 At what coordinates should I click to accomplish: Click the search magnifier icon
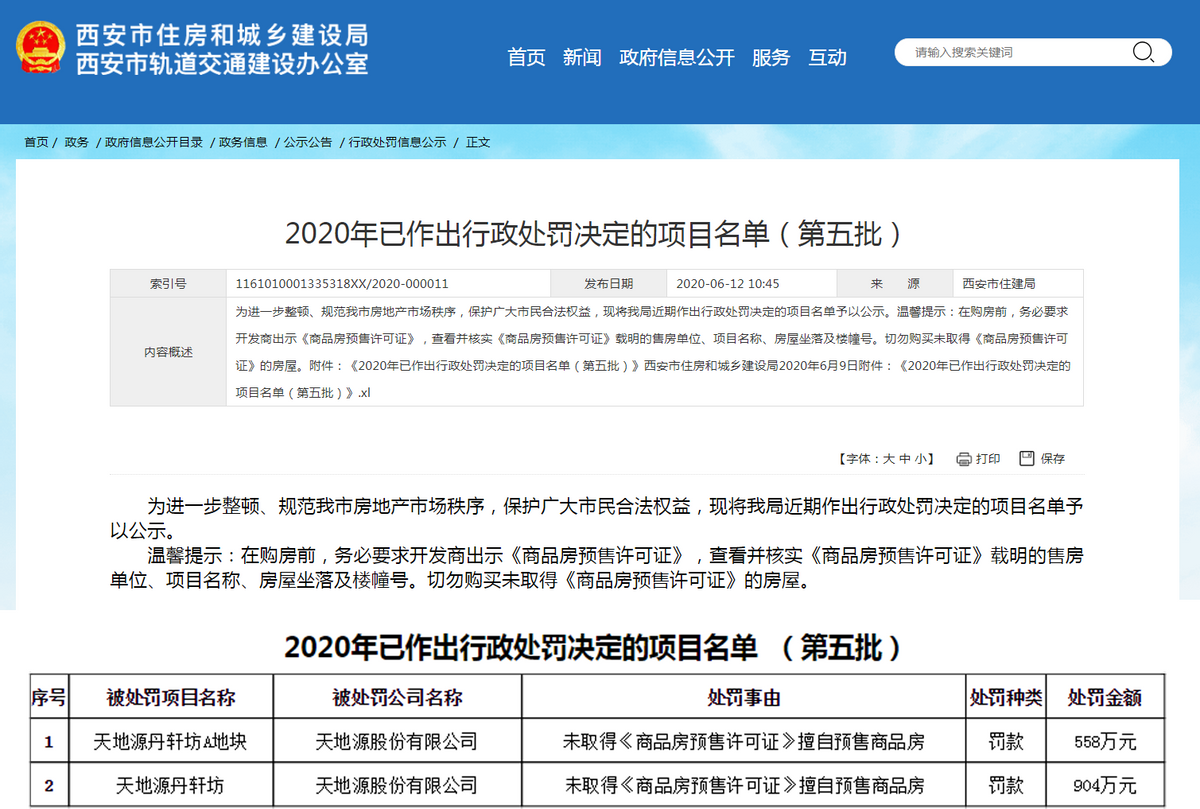point(1142,53)
